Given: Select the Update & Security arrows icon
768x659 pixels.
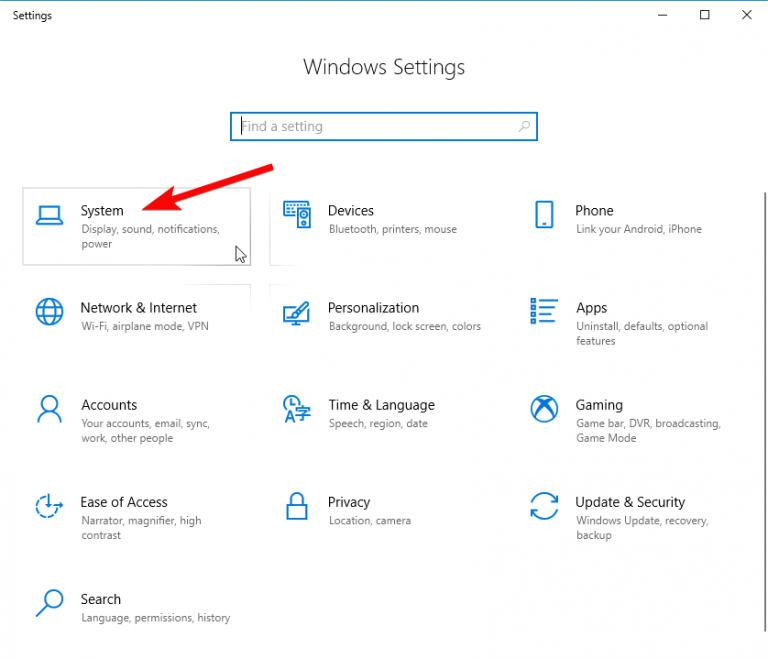Looking at the screenshot, I should 544,506.
